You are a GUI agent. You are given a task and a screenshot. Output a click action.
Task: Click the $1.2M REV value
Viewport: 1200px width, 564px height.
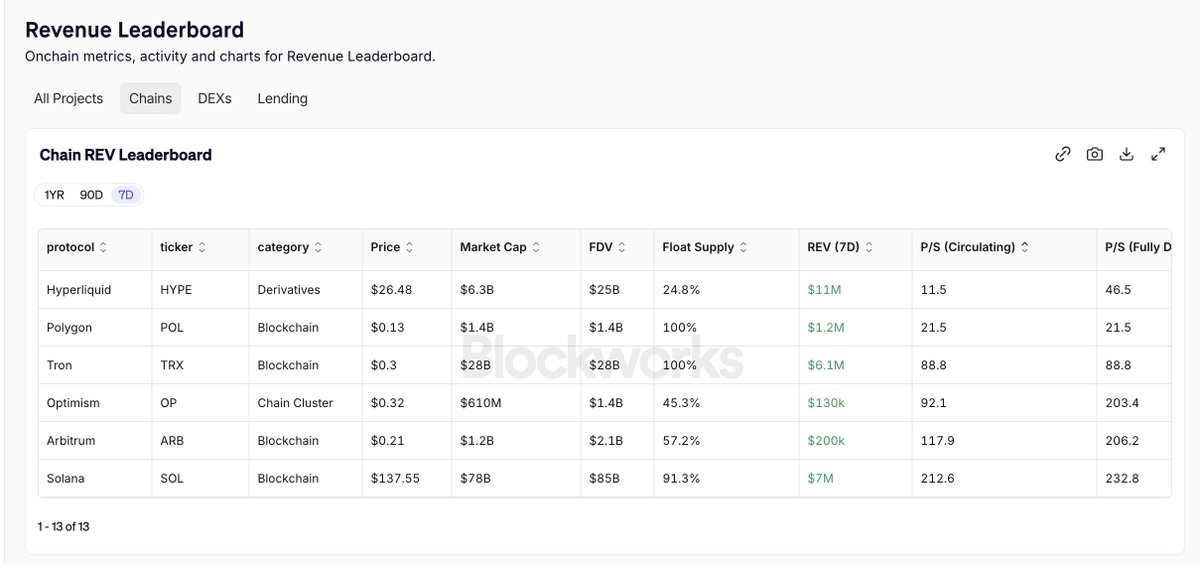pyautogui.click(x=826, y=328)
